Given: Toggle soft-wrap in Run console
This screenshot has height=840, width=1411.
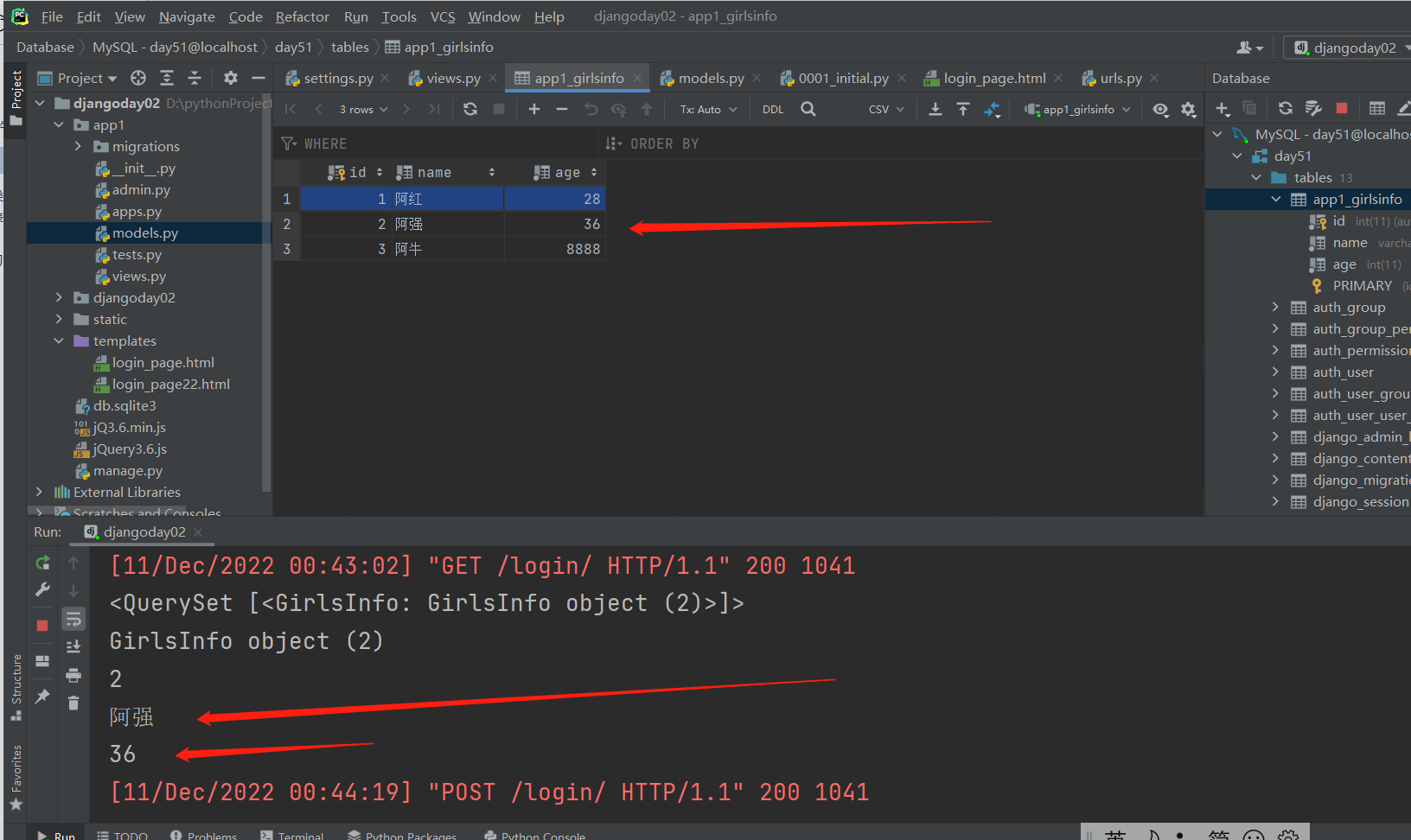Looking at the screenshot, I should click(73, 619).
